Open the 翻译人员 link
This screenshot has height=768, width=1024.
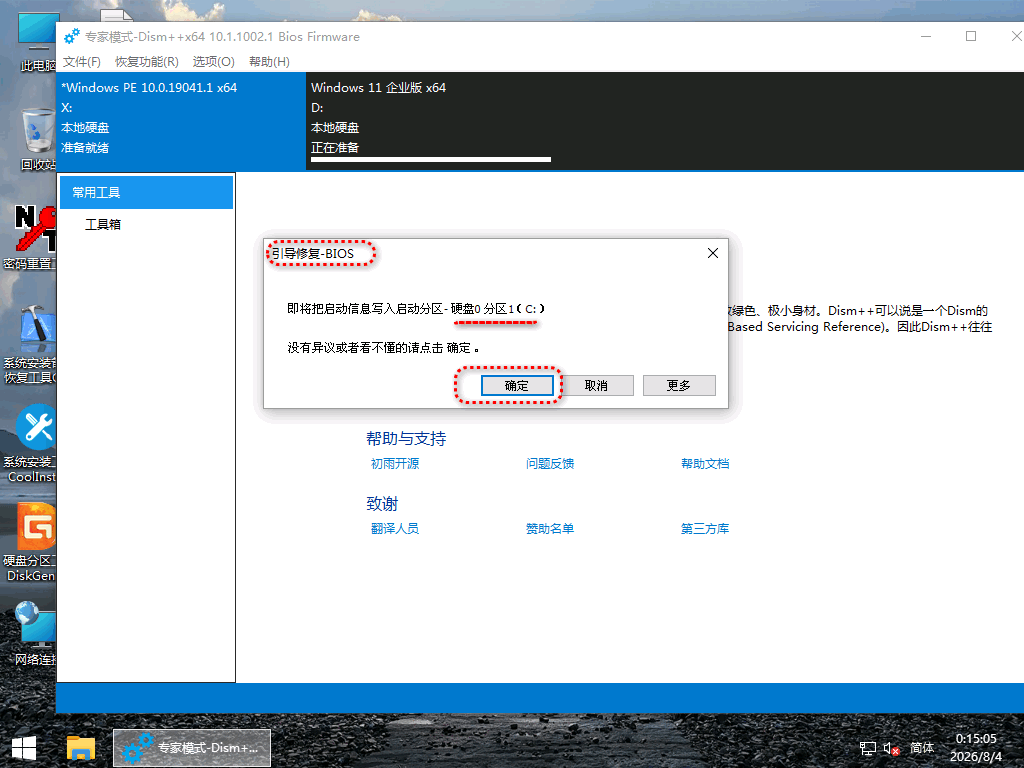tap(395, 528)
